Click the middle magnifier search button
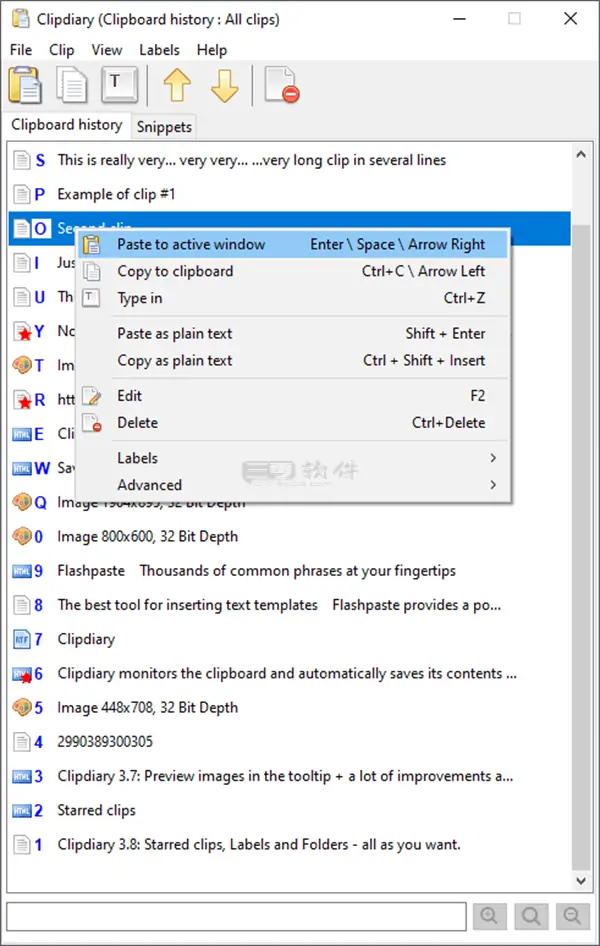 point(531,916)
